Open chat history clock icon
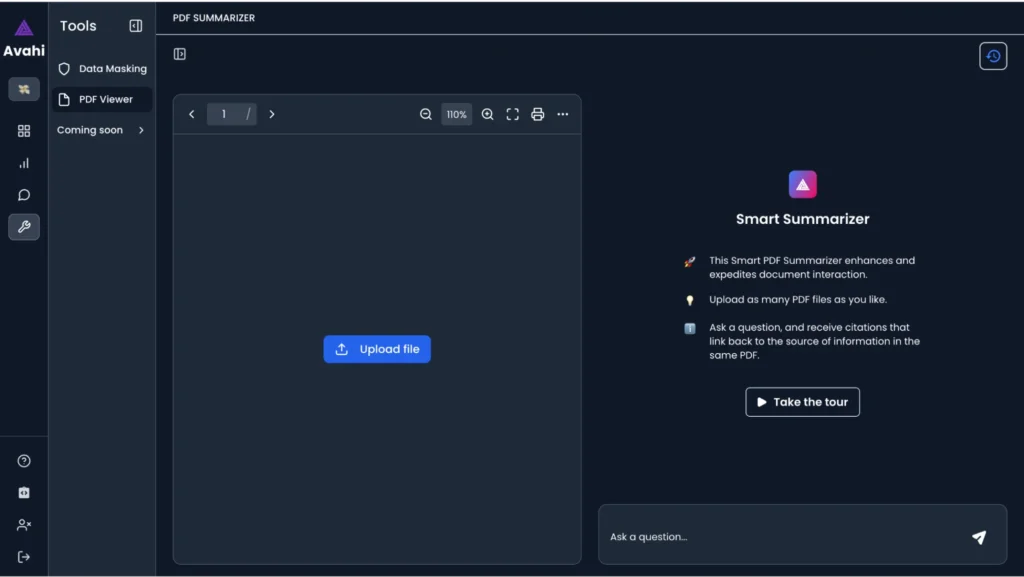This screenshot has width=1024, height=577. pos(993,56)
